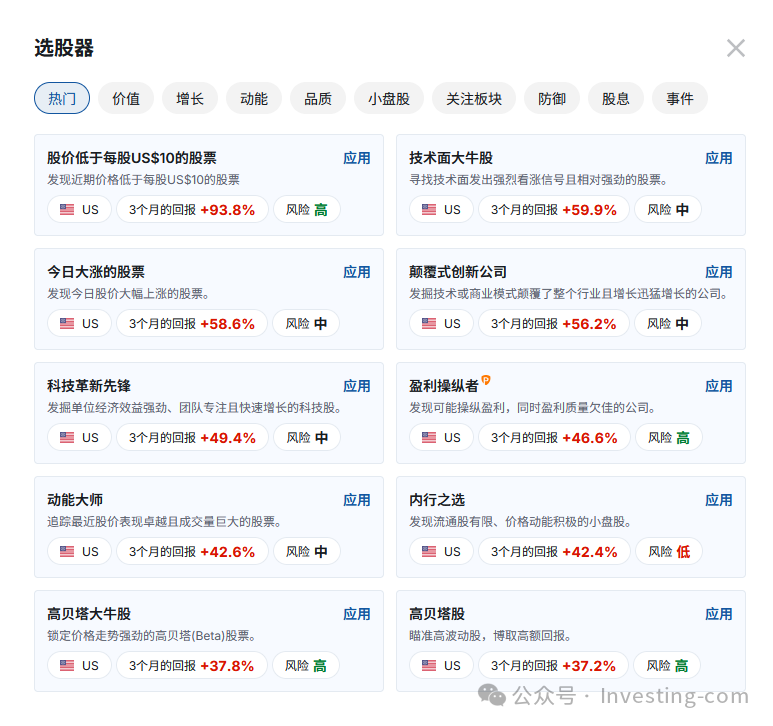This screenshot has width=773, height=726.
Task: Click the +93.8% three-month return chip
Action: click(192, 209)
